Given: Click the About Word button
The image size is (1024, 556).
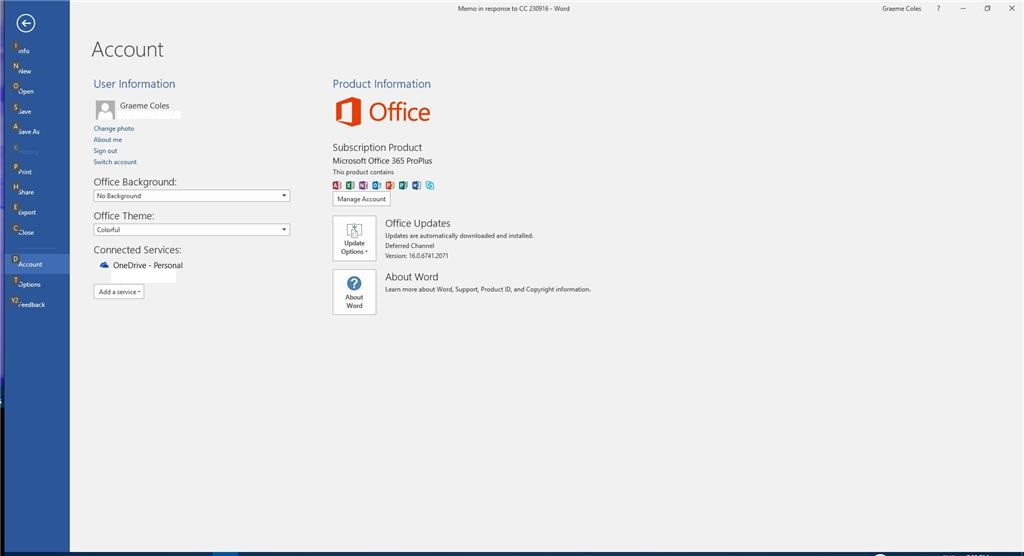Looking at the screenshot, I should pyautogui.click(x=354, y=292).
